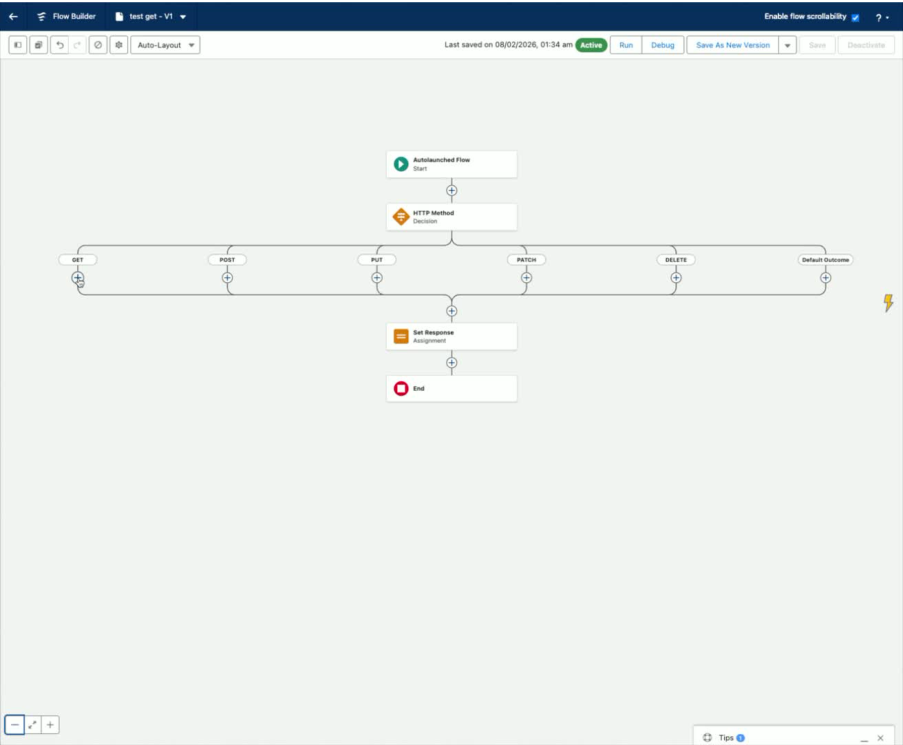Open the help question mark menu

(882, 18)
